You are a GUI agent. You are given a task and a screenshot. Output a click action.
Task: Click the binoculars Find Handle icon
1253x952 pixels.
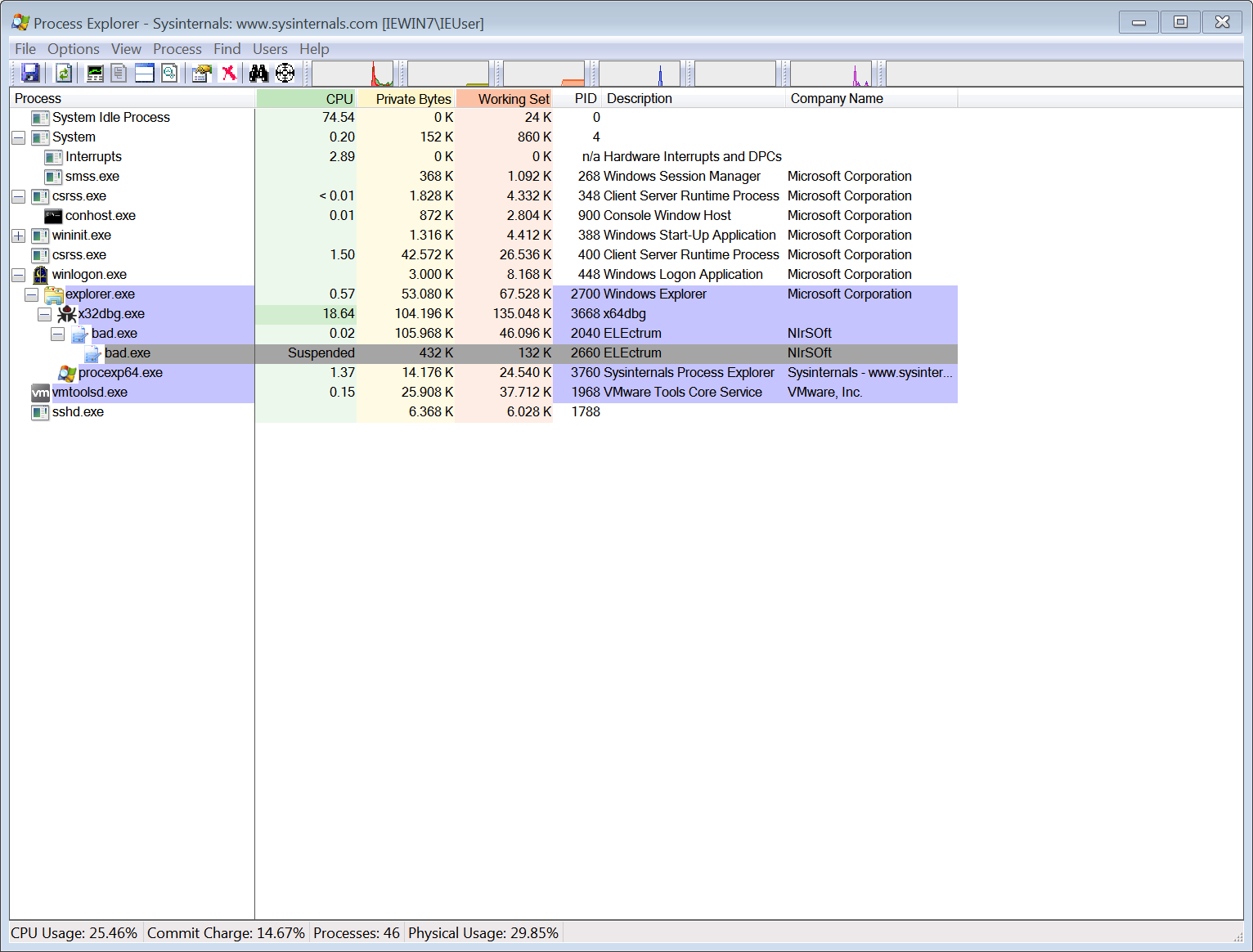coord(259,74)
